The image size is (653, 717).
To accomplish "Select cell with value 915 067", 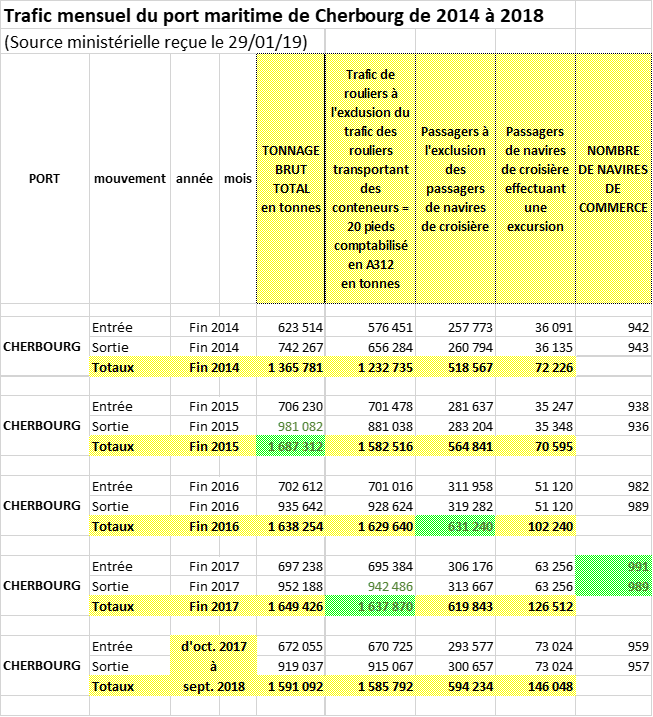I will (x=370, y=666).
